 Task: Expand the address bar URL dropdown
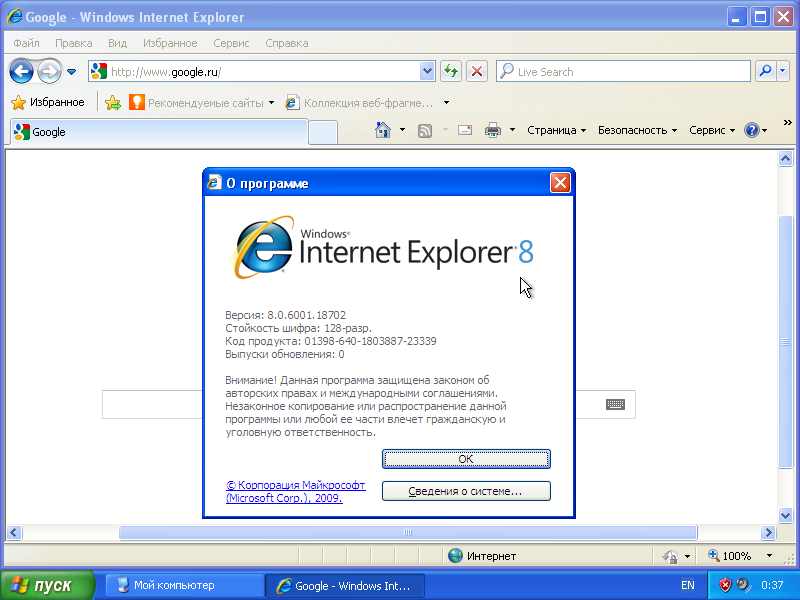coord(427,71)
